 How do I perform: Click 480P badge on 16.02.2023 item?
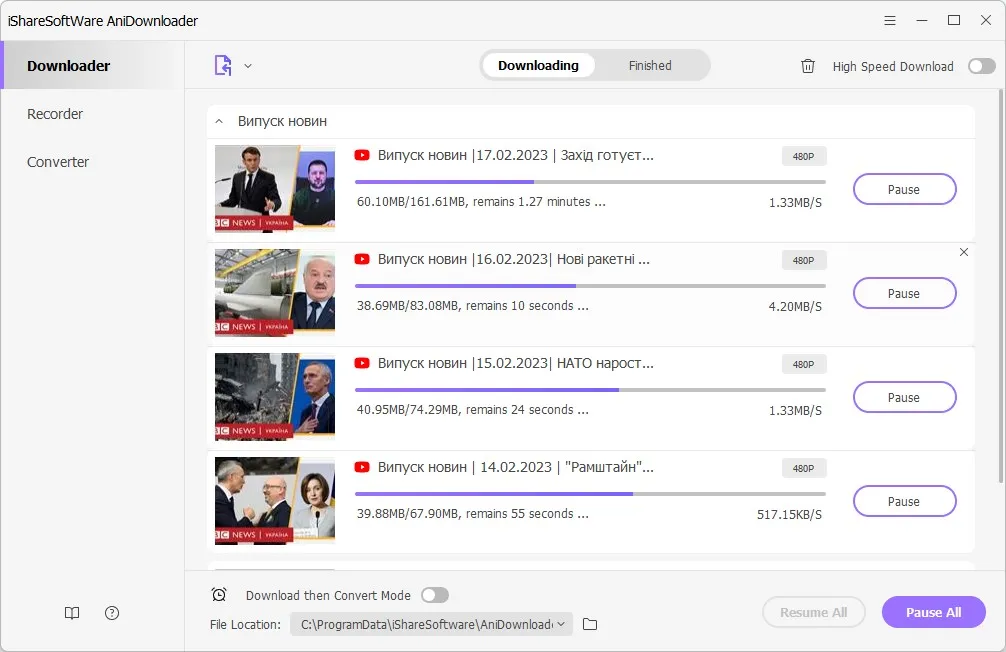point(804,260)
